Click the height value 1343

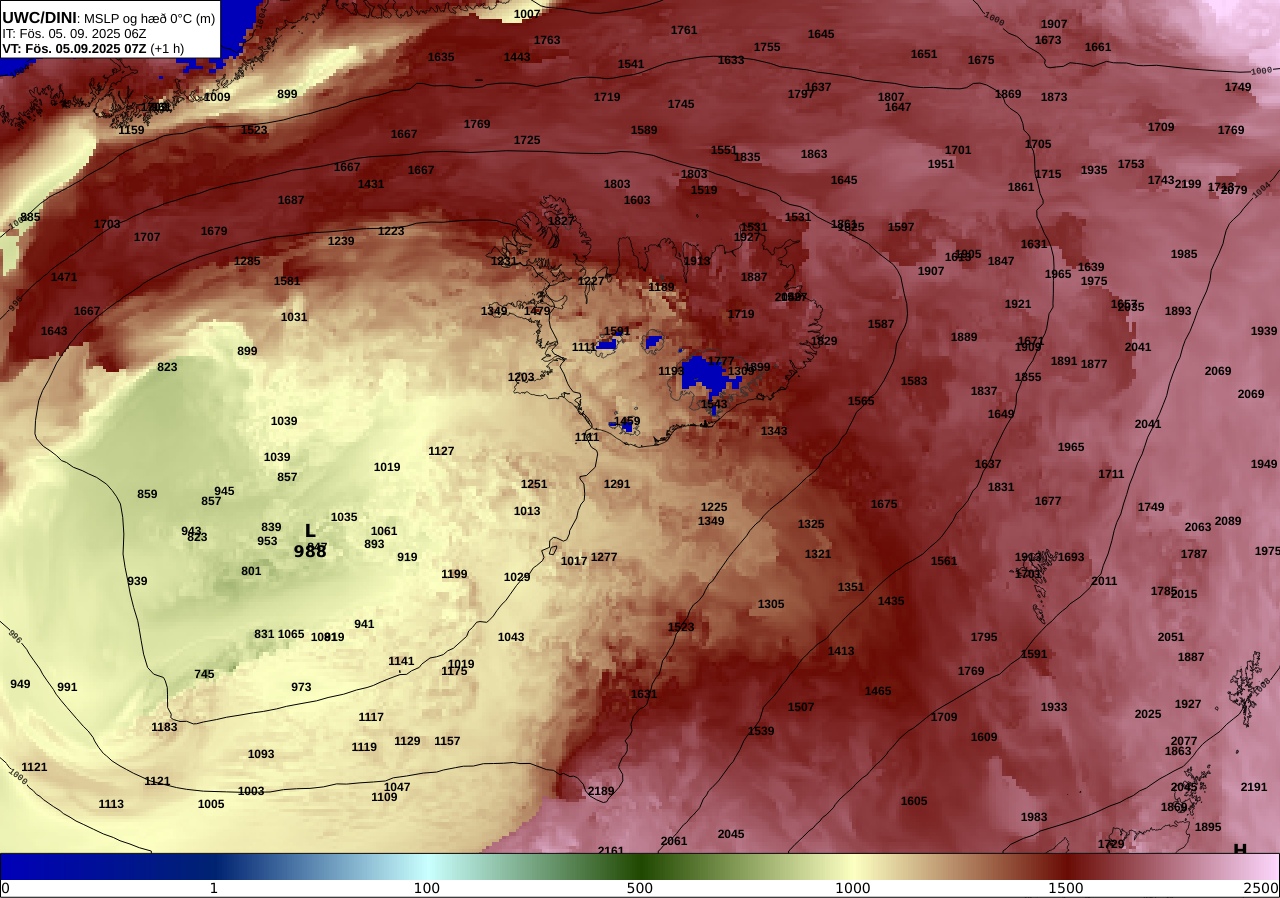point(774,431)
